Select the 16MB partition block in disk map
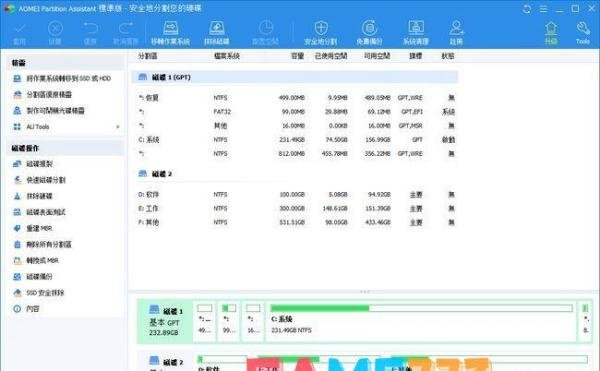This screenshot has width=600, height=371. coord(253,321)
